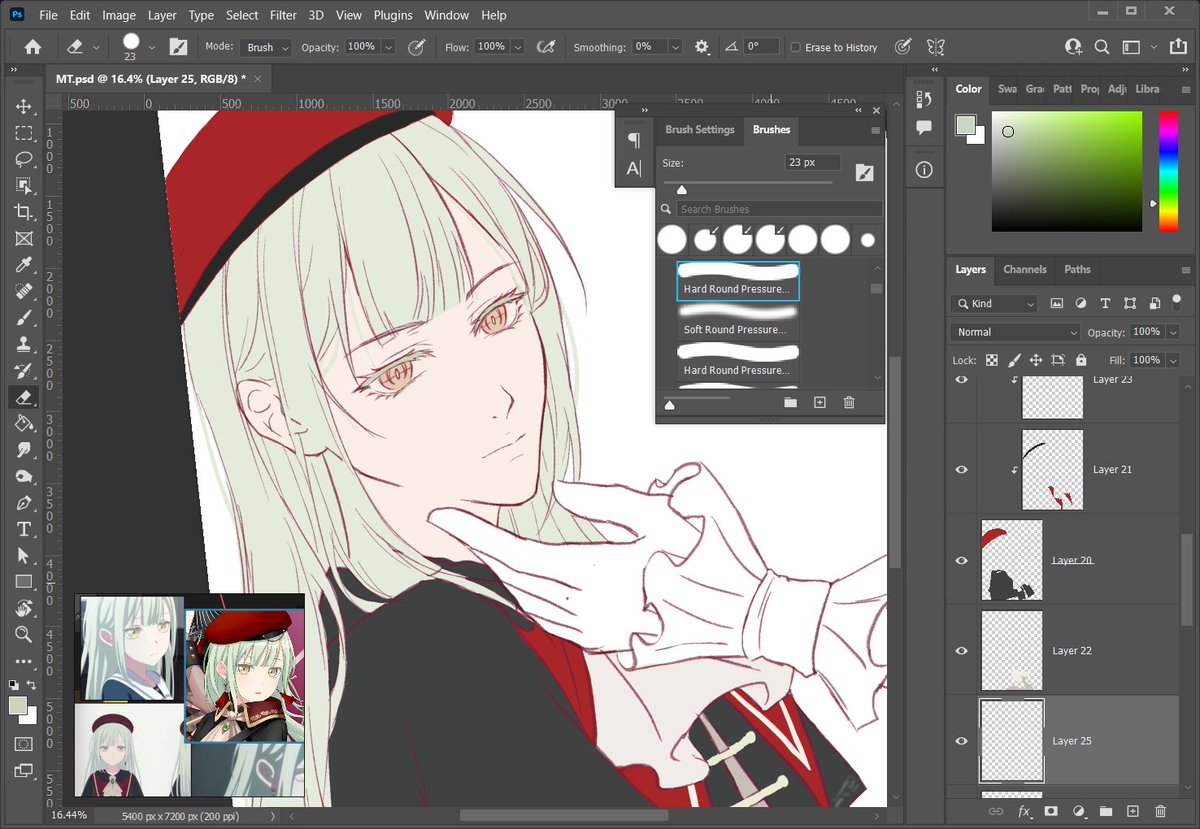Select the Lasso tool
The width and height of the screenshot is (1200, 829).
coord(24,159)
